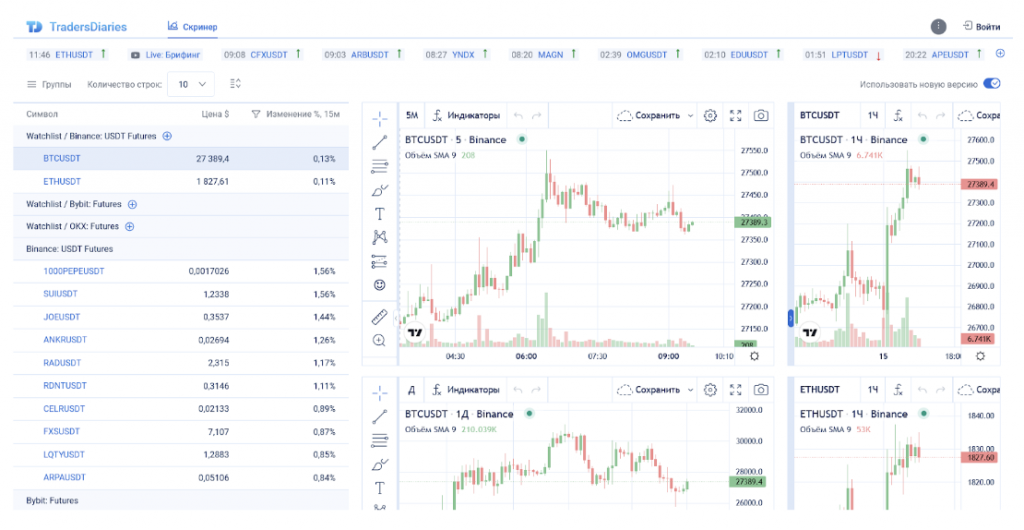The image size is (1024, 530).
Task: Select the crosshair cursor tool in BTCUSDT 5M chart
Action: [x=379, y=118]
